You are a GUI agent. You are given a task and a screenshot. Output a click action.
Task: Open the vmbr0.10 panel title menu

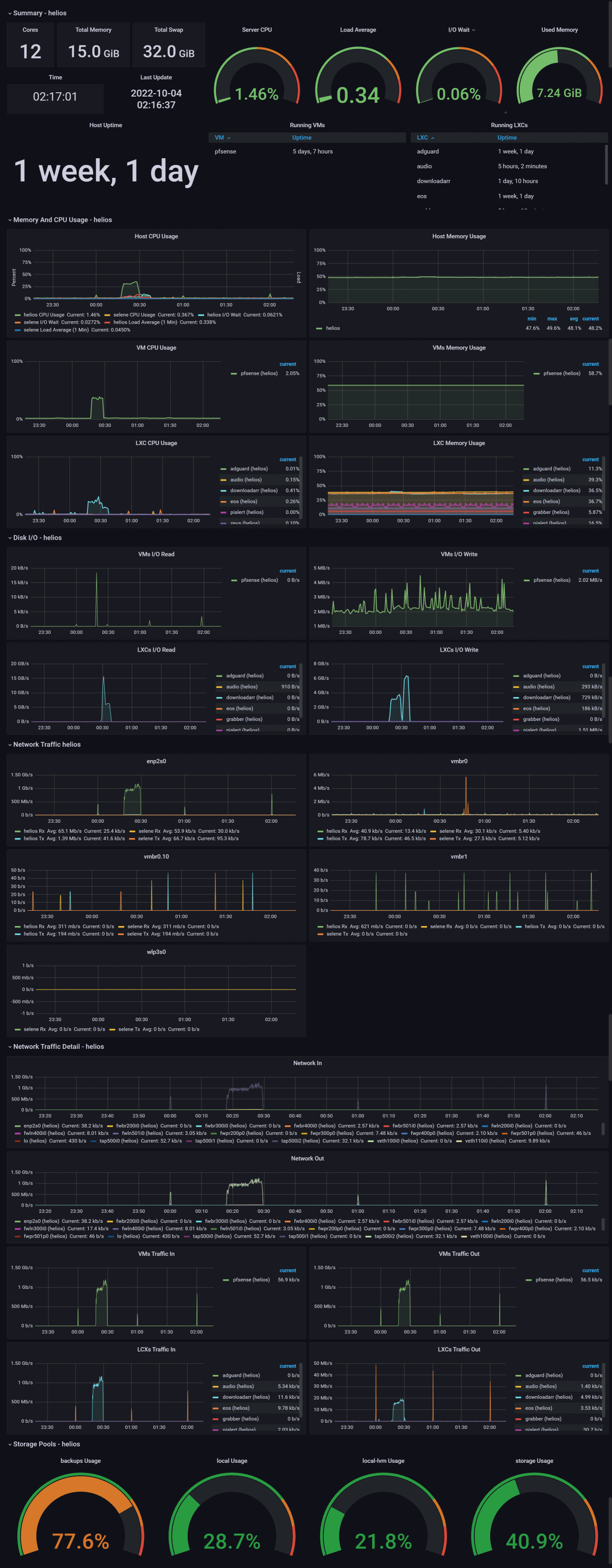coord(156,857)
